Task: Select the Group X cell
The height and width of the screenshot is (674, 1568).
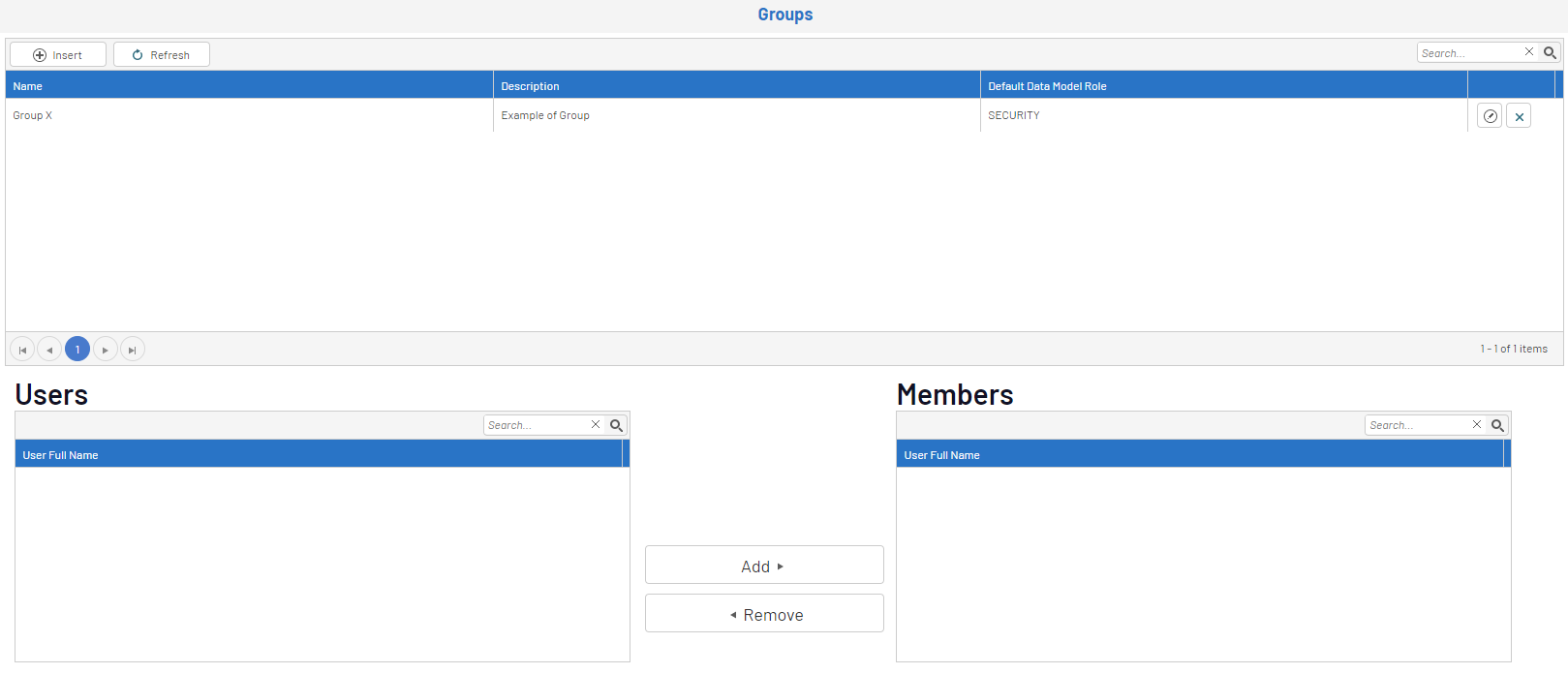Action: 250,115
